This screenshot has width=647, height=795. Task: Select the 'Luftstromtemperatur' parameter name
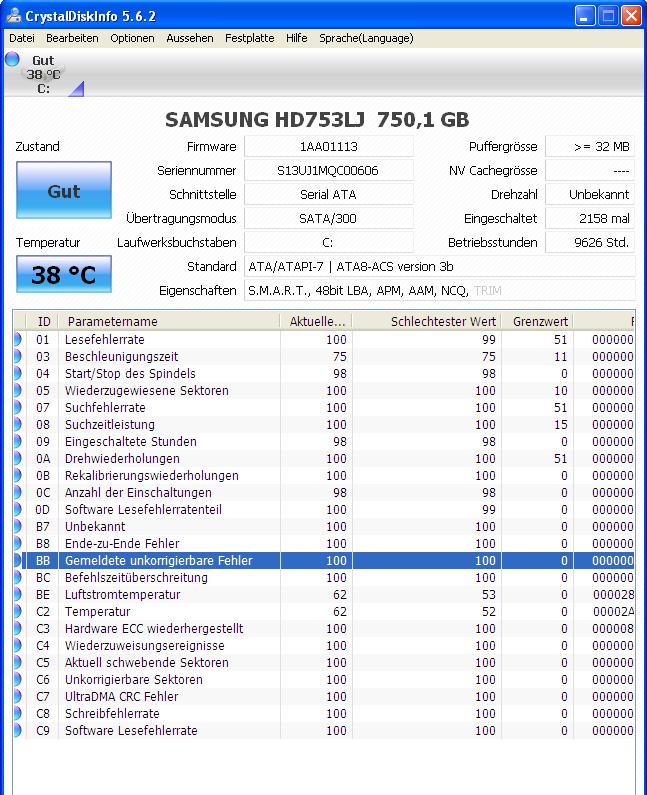coord(122,594)
